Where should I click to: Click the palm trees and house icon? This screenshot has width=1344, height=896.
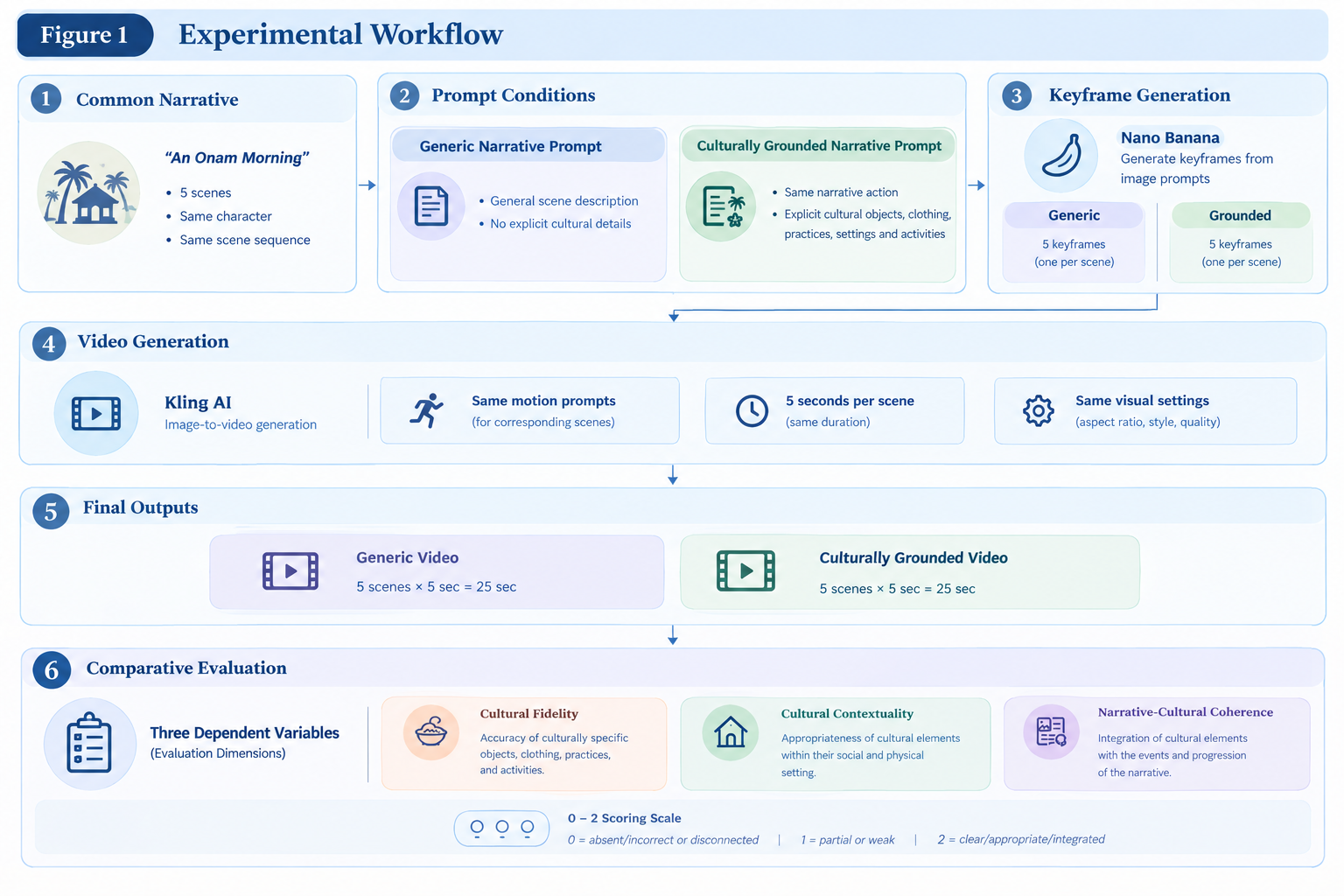click(x=88, y=192)
